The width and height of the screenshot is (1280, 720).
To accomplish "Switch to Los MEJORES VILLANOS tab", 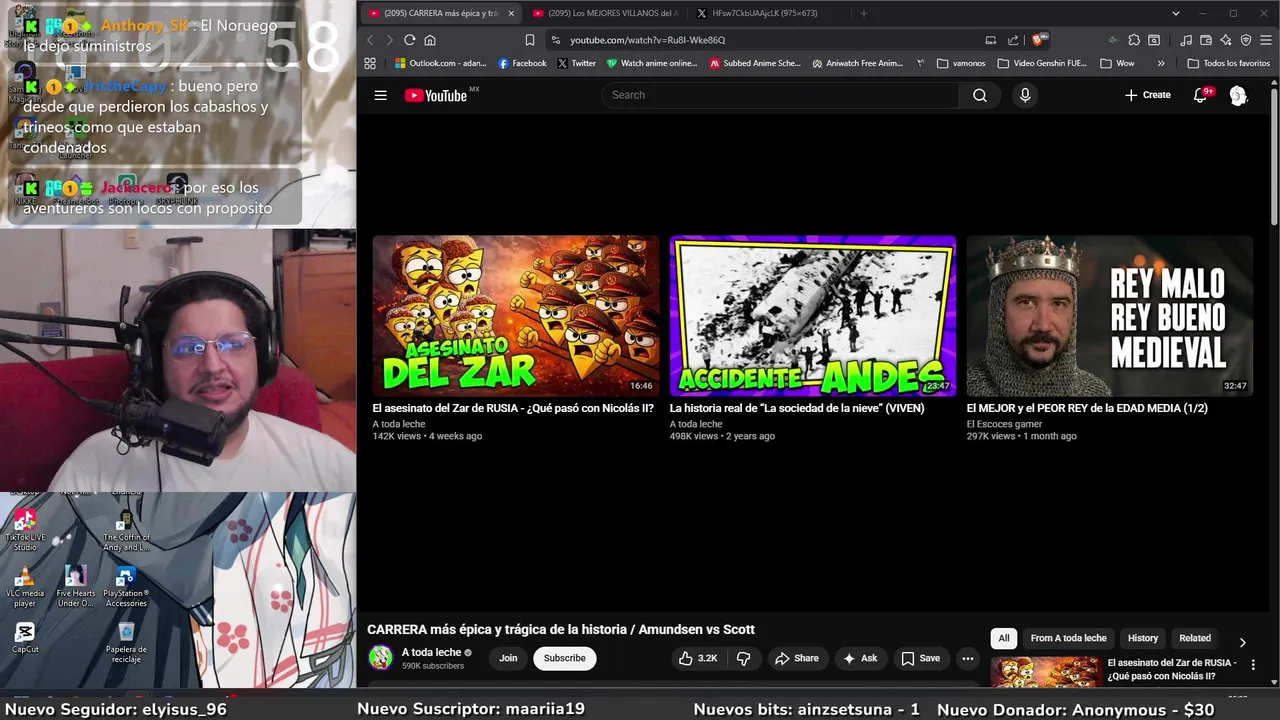I will click(605, 13).
